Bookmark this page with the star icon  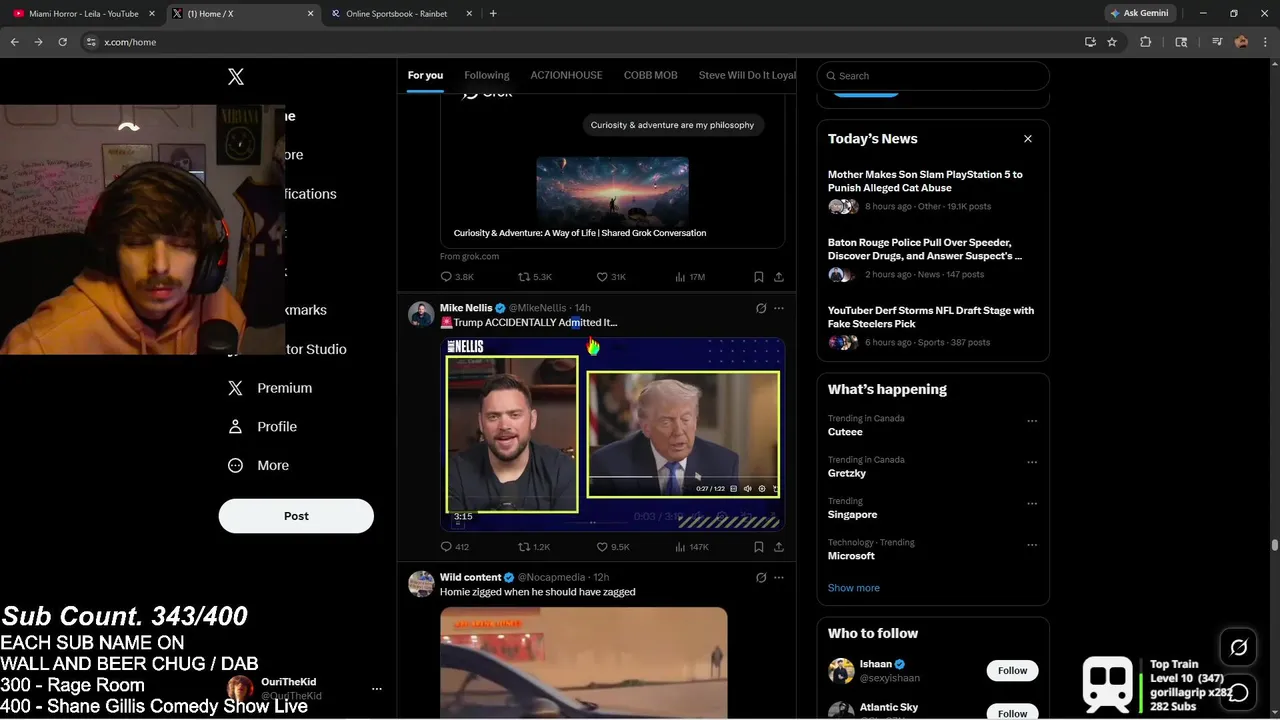coord(1112,42)
